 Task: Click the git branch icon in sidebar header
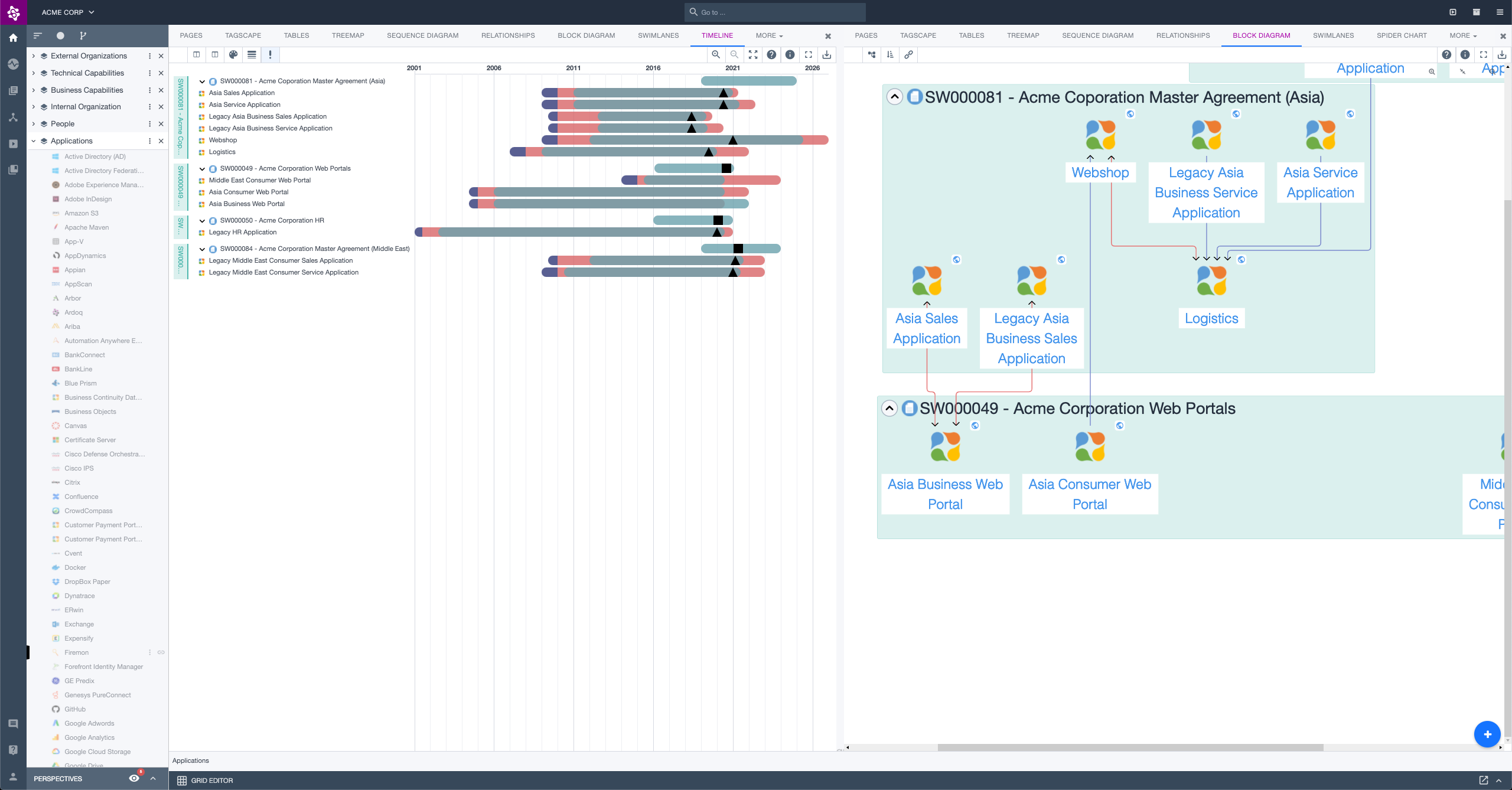click(x=83, y=35)
